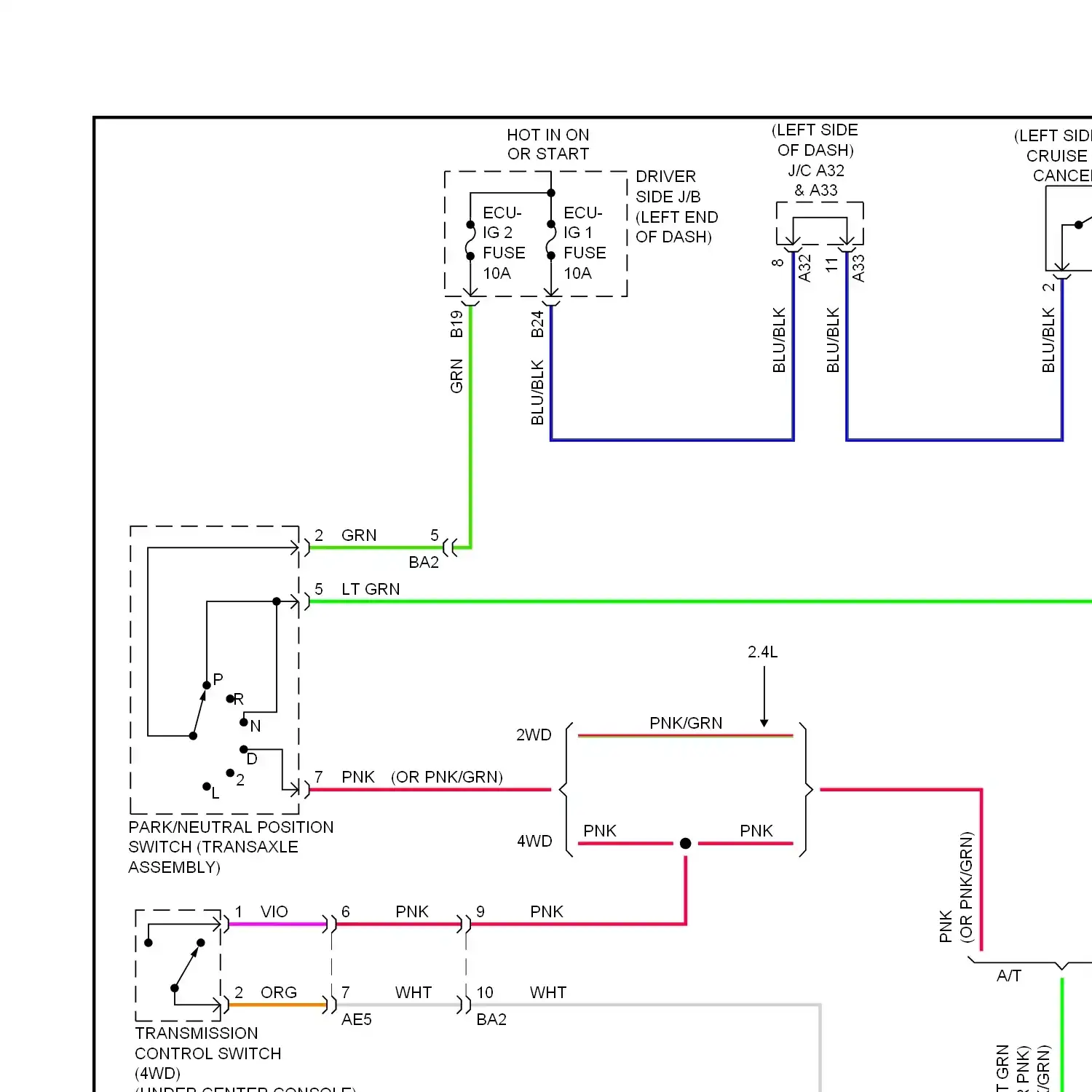This screenshot has height=1092, width=1092.
Task: Select the ECU-IG 1 FUSE 10A label
Action: point(585,243)
